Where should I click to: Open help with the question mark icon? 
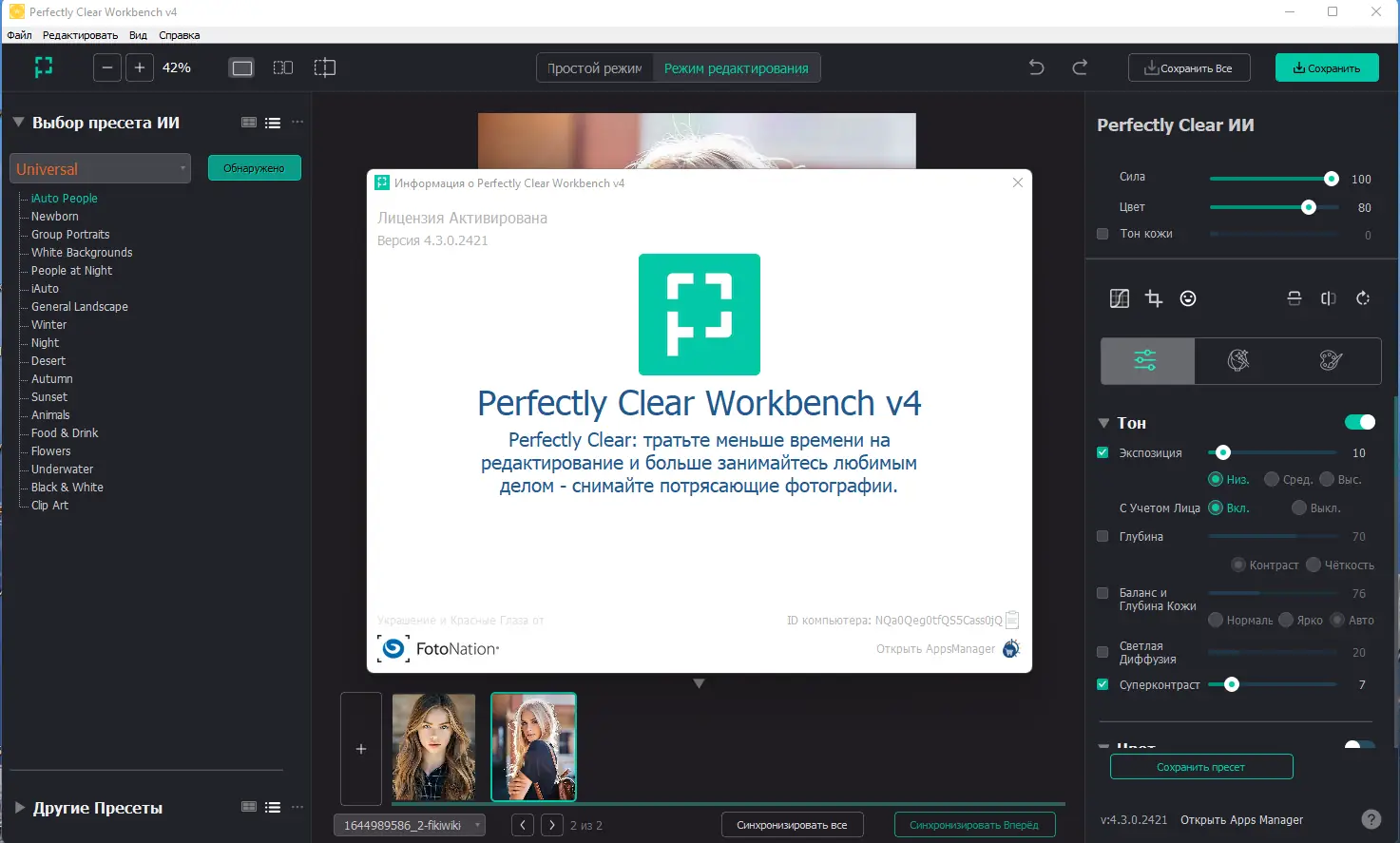click(x=1371, y=819)
